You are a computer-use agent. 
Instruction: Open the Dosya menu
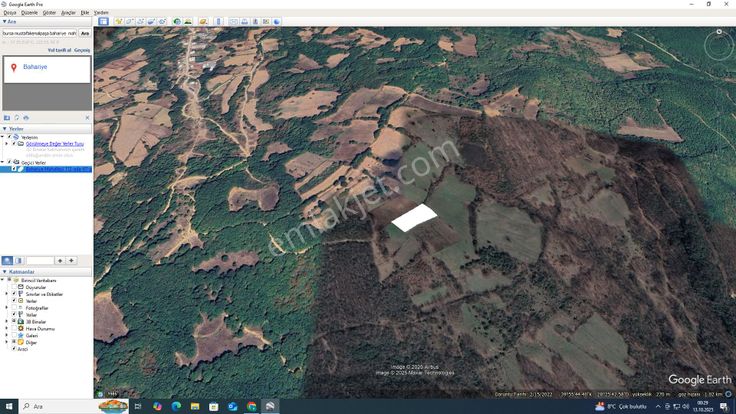(x=9, y=12)
